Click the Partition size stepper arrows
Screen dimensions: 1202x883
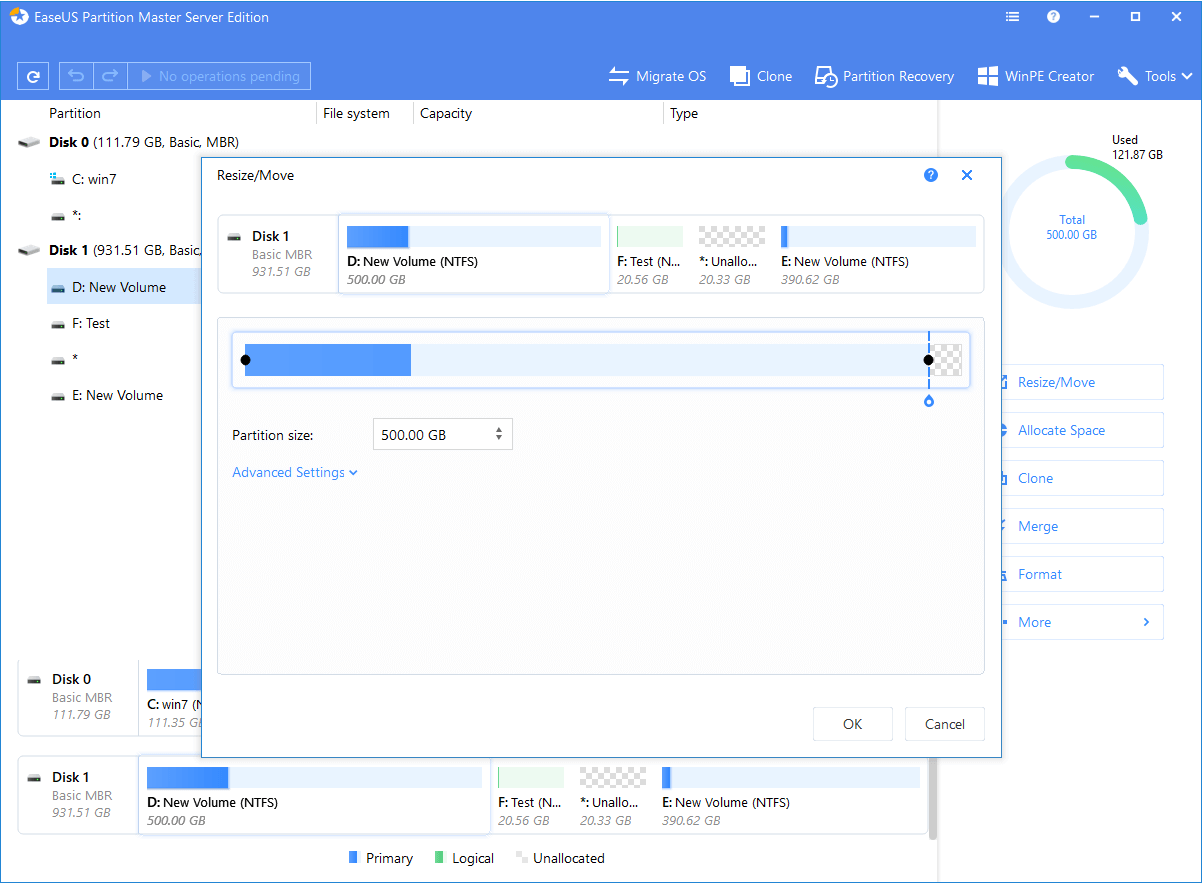499,435
